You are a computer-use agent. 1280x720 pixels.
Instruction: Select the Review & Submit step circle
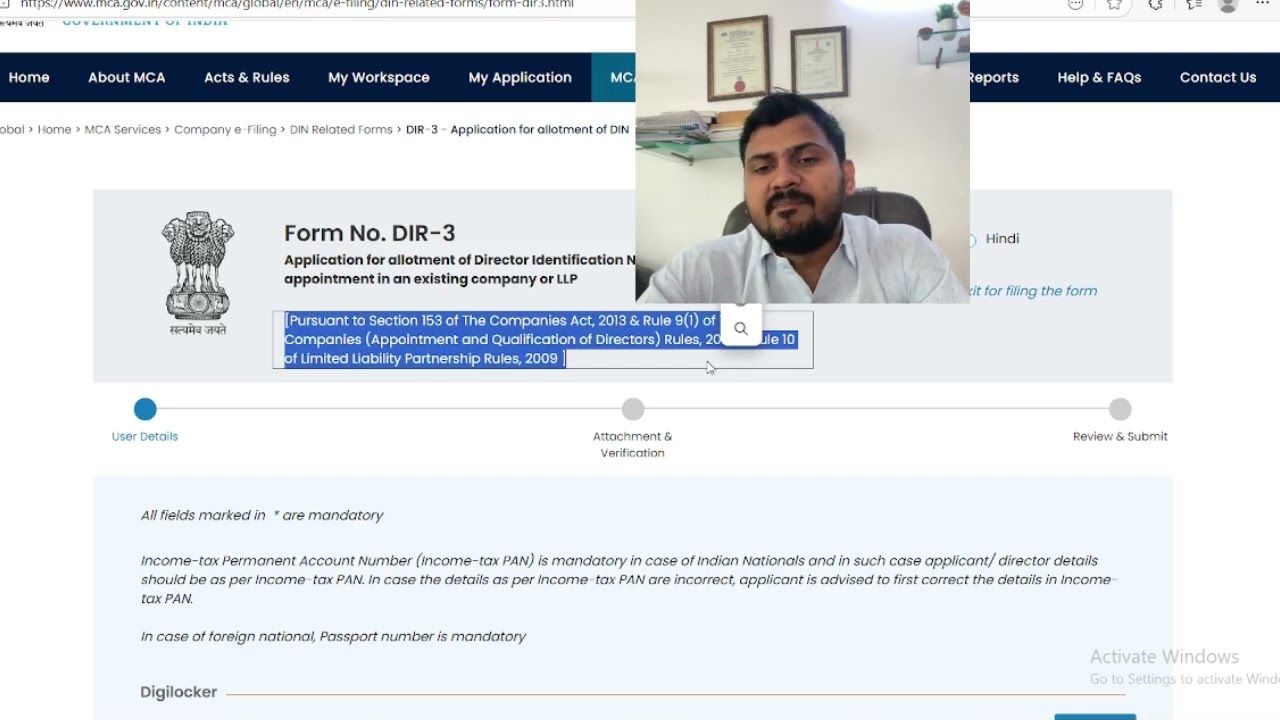(x=1120, y=409)
